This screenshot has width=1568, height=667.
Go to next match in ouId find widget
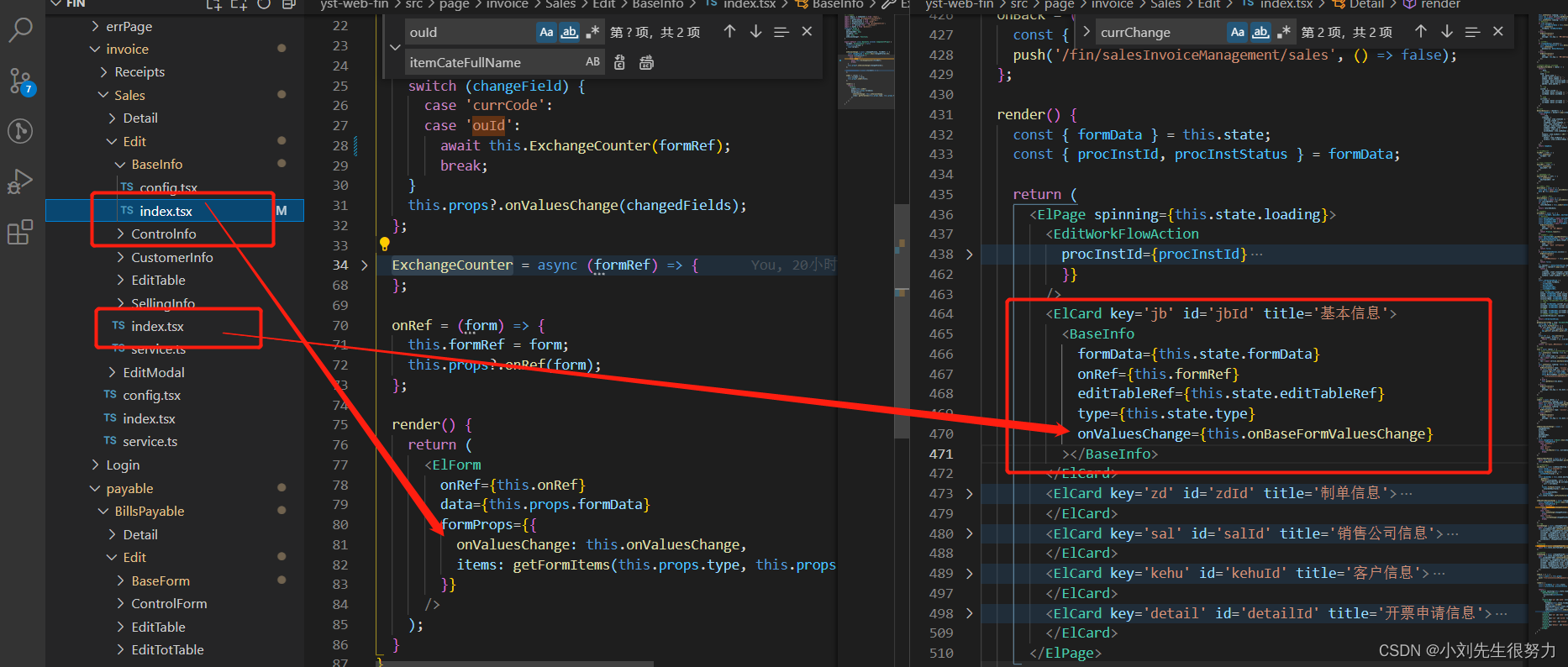click(x=755, y=32)
